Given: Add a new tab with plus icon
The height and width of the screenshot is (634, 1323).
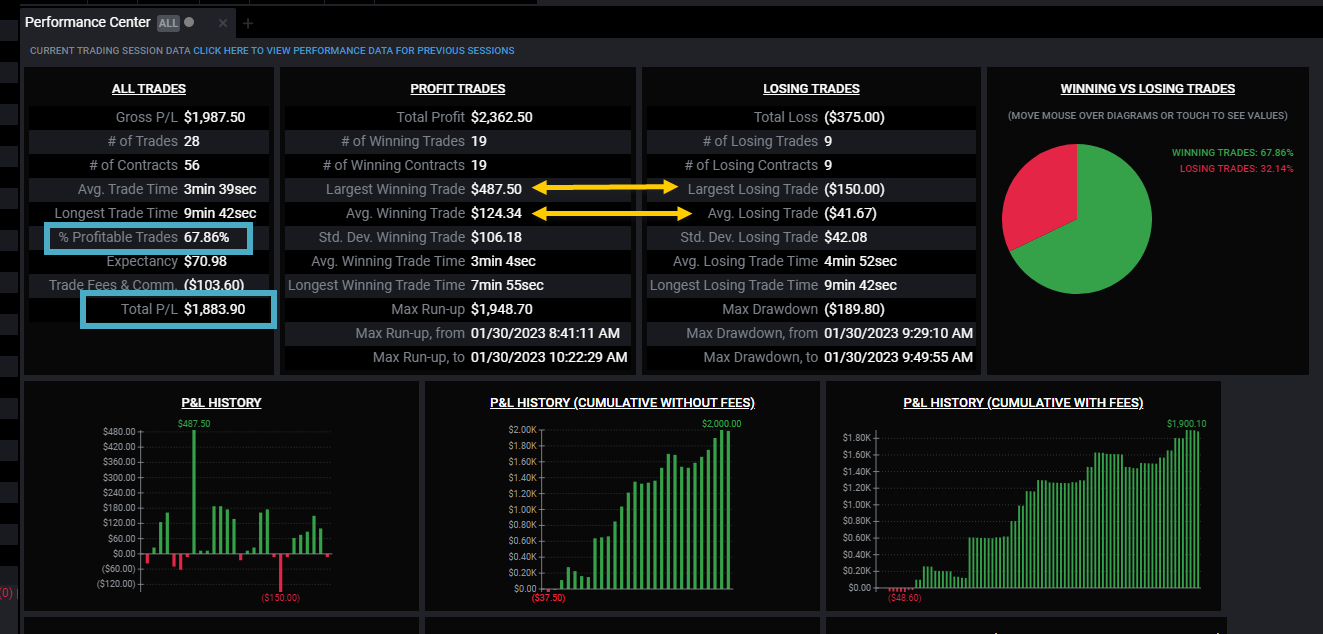Looking at the screenshot, I should [x=248, y=23].
